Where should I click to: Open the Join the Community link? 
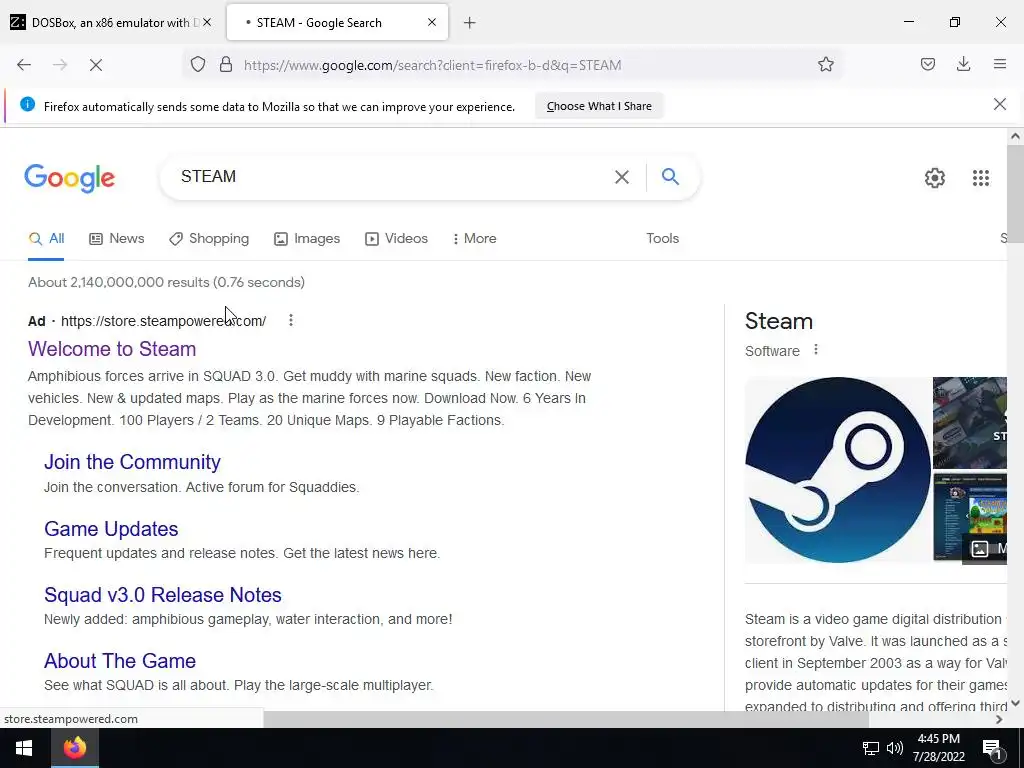132,462
